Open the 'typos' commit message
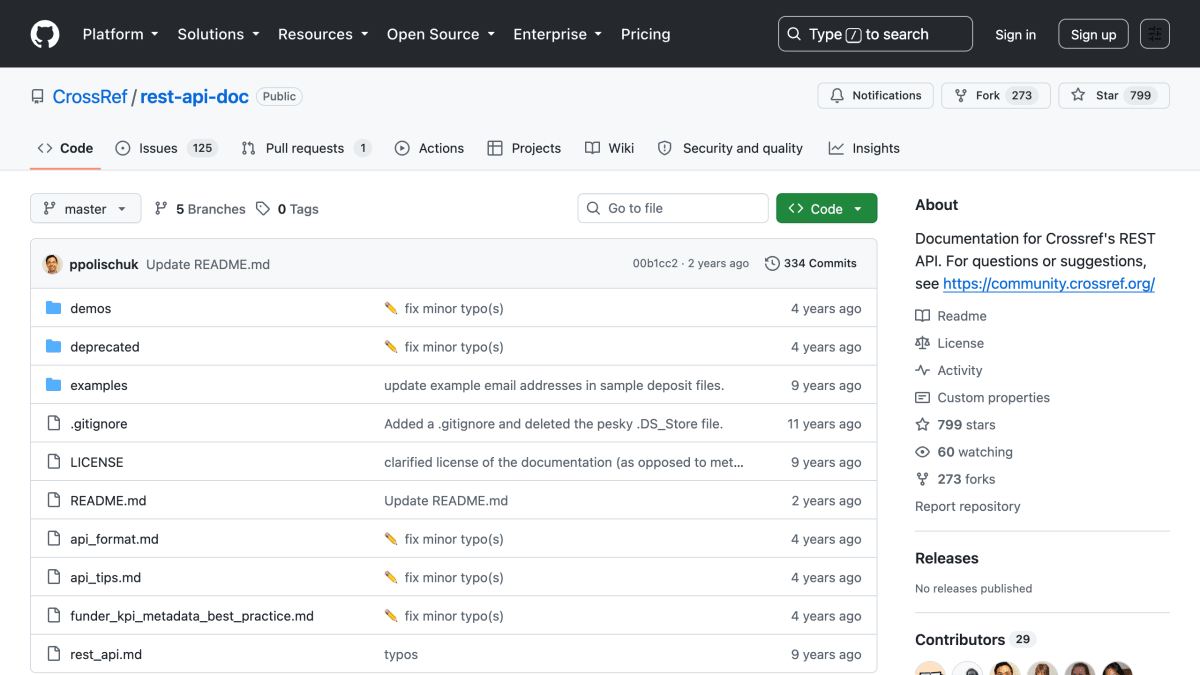Image resolution: width=1200 pixels, height=675 pixels. coord(401,655)
